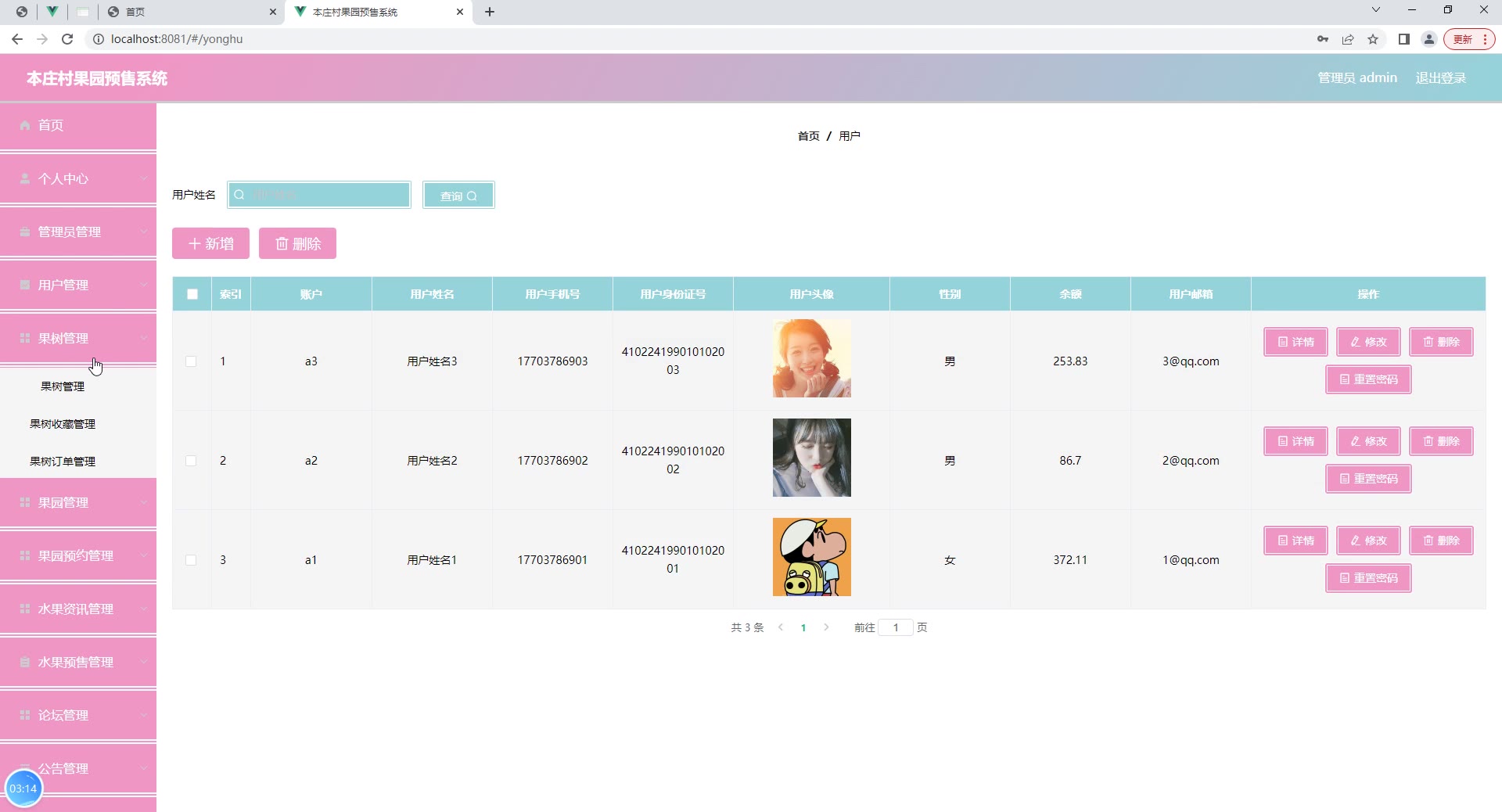Image resolution: width=1502 pixels, height=812 pixels.
Task: Click the search icon in 查询 button
Action: point(472,196)
